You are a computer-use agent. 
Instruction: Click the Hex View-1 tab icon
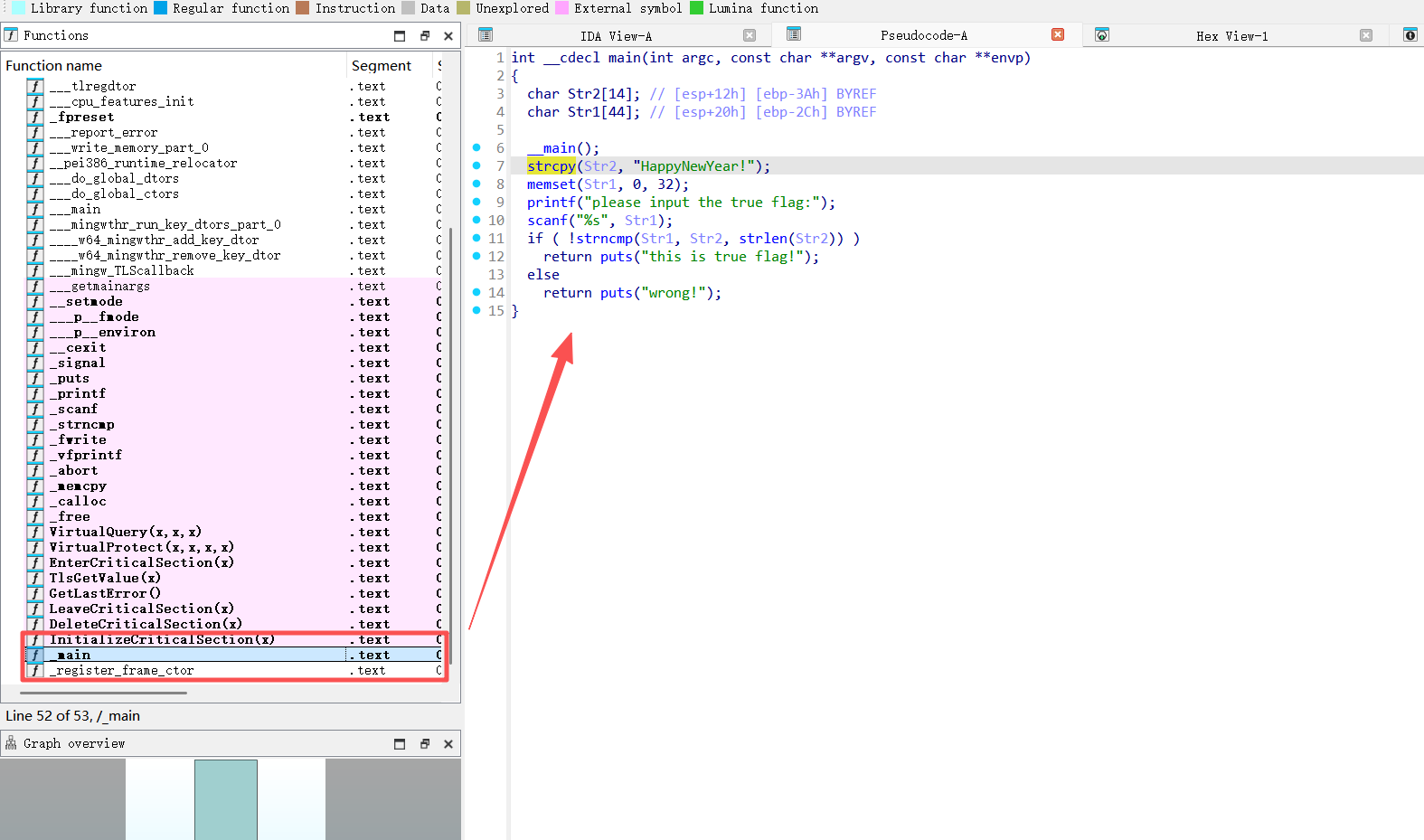1102,35
